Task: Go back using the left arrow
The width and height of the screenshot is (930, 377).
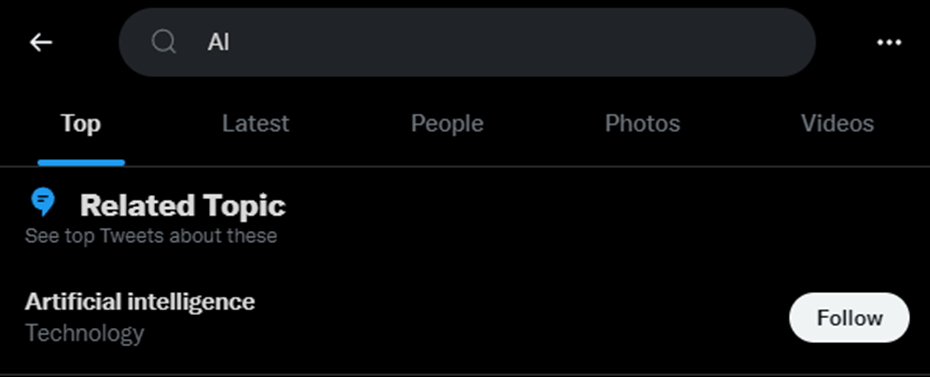Action: click(x=41, y=42)
